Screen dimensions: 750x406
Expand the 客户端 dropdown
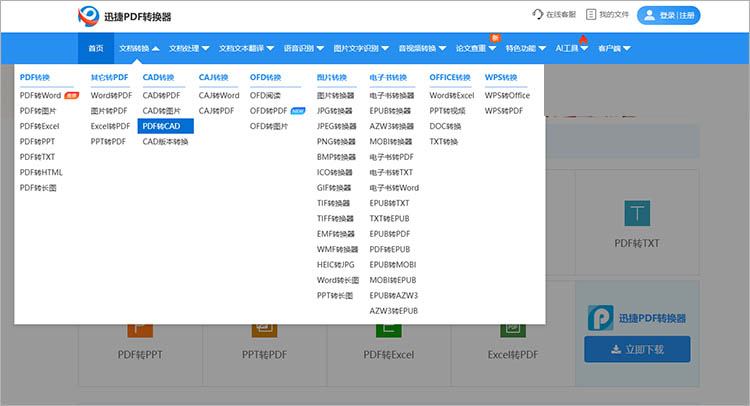pyautogui.click(x=614, y=48)
